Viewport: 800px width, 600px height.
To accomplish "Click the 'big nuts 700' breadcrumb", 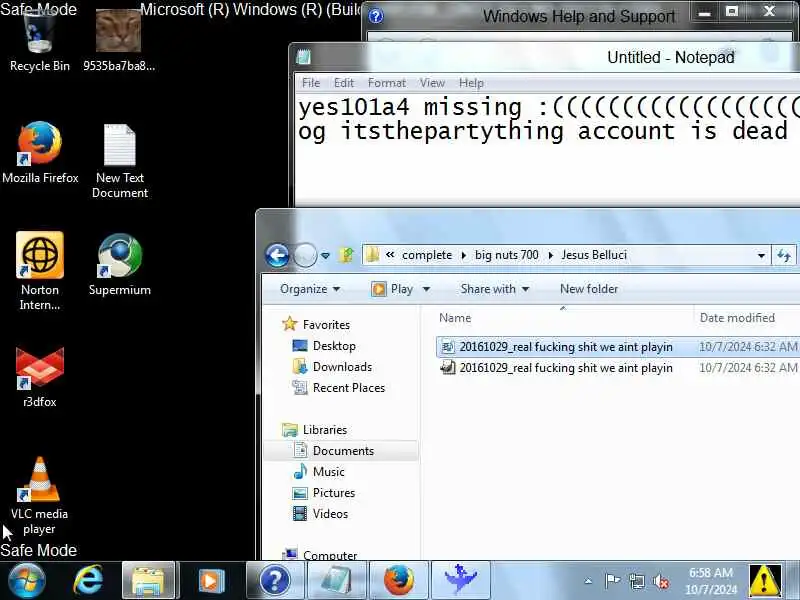I will (x=507, y=255).
